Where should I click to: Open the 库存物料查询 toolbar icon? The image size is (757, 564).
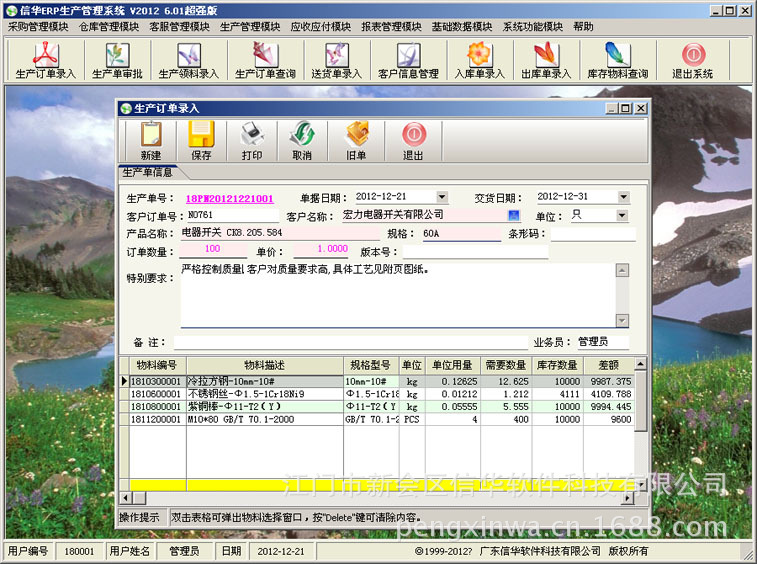click(x=617, y=60)
